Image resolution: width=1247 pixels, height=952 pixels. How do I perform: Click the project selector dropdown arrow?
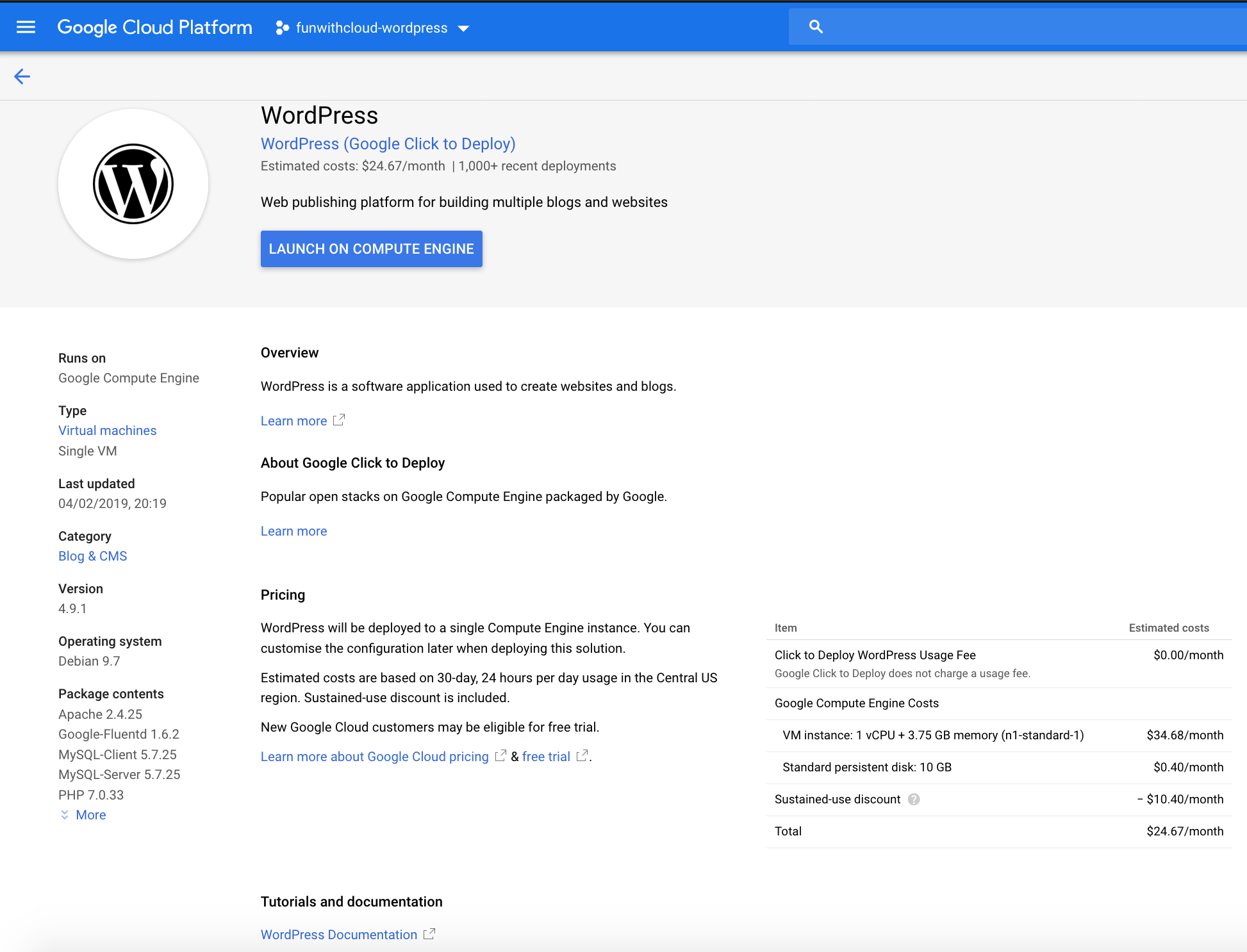tap(464, 28)
